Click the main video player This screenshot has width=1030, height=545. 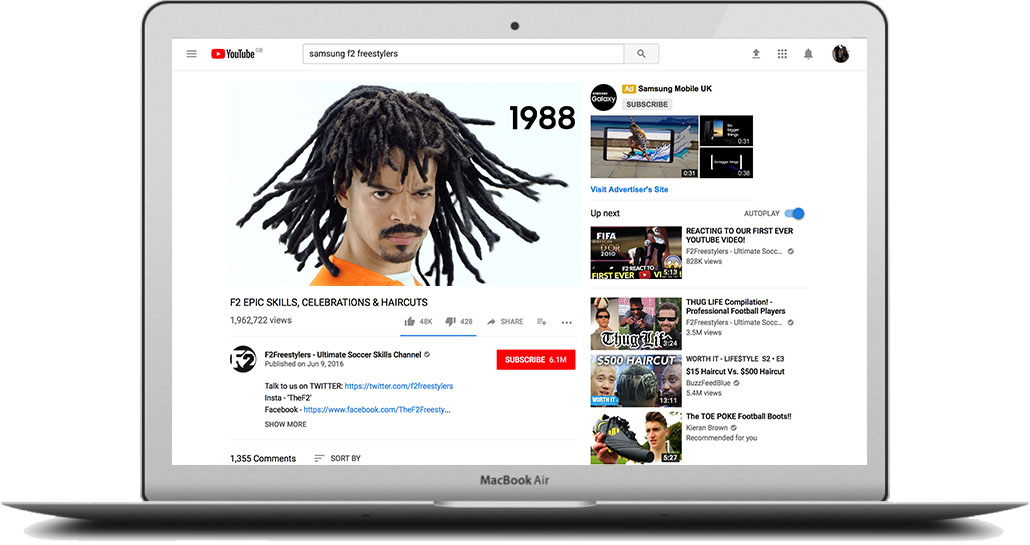pyautogui.click(x=403, y=185)
